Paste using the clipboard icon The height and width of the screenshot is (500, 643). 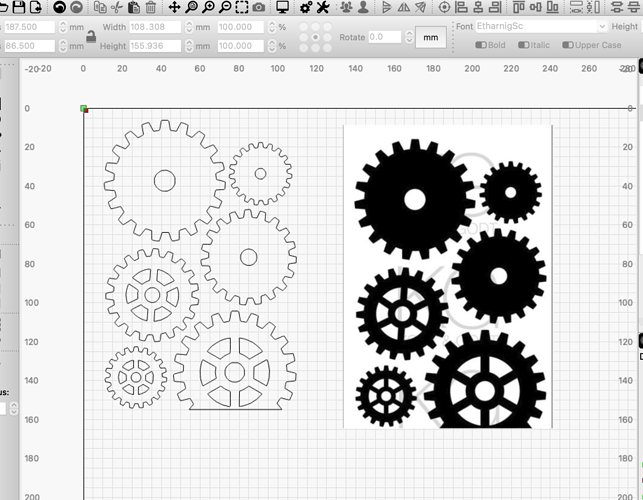tap(134, 7)
